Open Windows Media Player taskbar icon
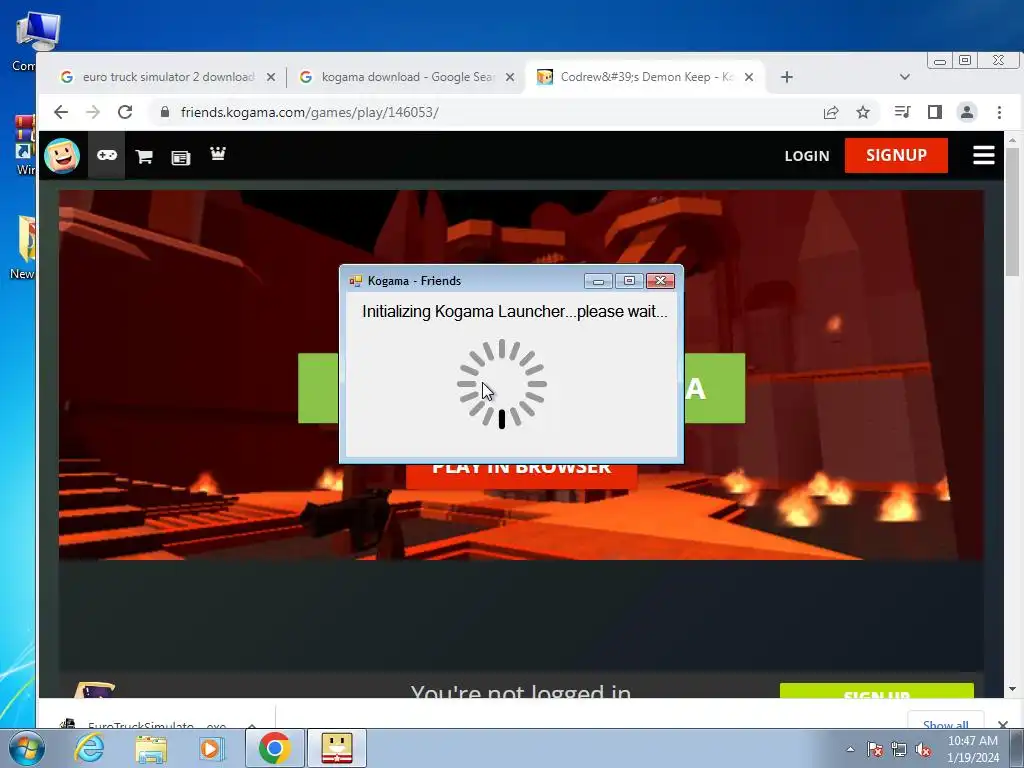This screenshot has height=768, width=1024. pyautogui.click(x=212, y=748)
